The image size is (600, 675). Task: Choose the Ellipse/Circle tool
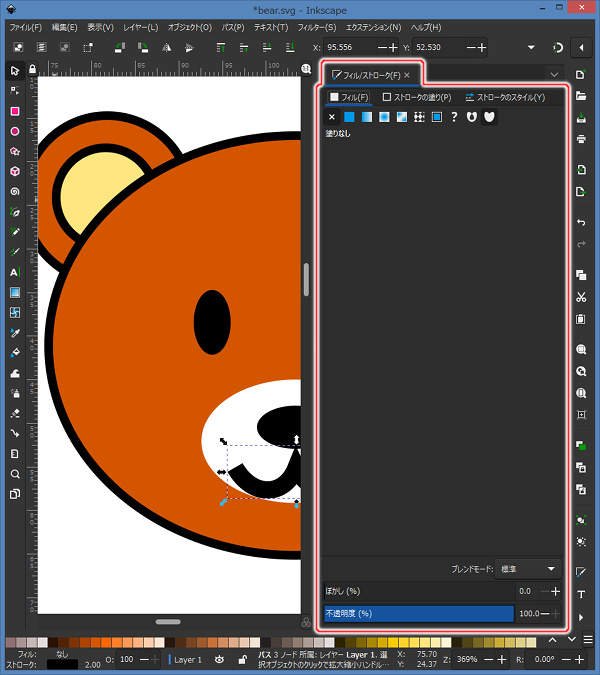[x=14, y=131]
